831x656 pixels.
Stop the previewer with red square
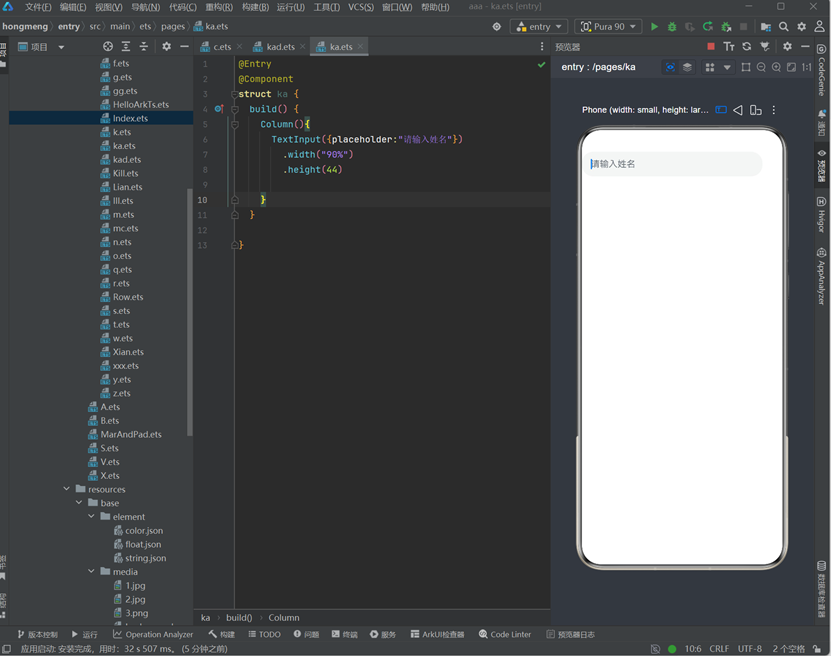point(711,47)
